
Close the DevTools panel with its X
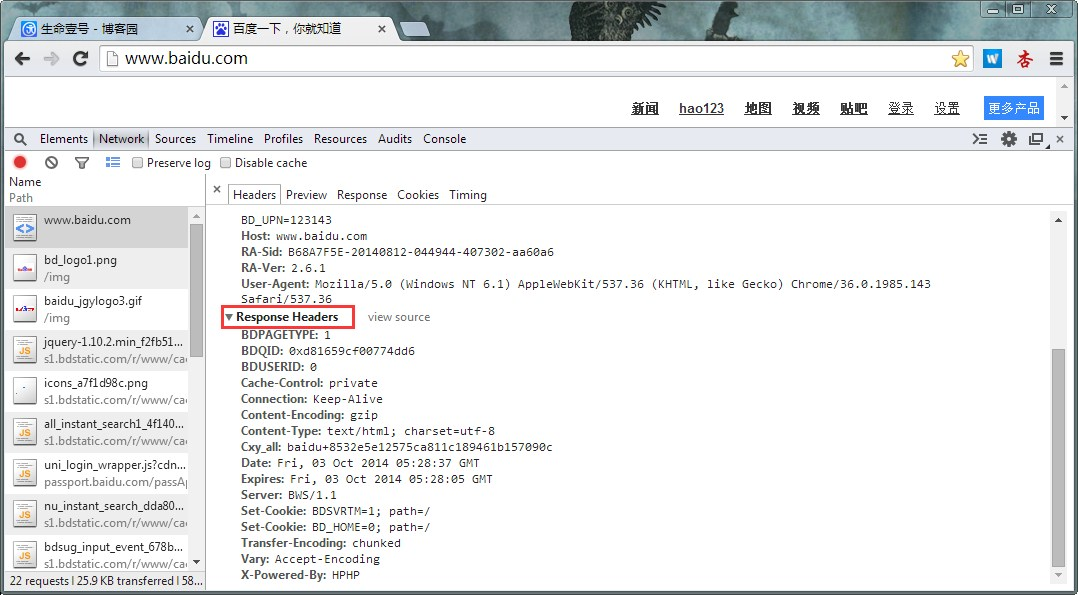[1060, 139]
